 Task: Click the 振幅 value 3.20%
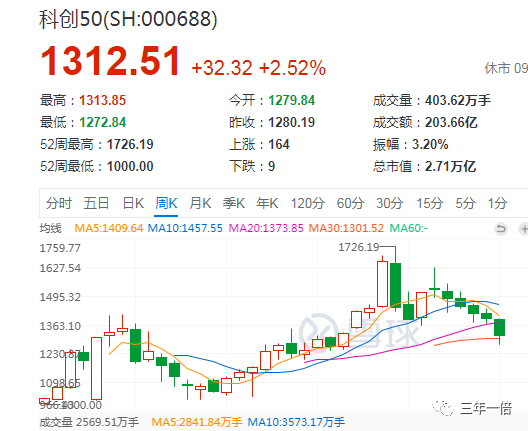430,144
